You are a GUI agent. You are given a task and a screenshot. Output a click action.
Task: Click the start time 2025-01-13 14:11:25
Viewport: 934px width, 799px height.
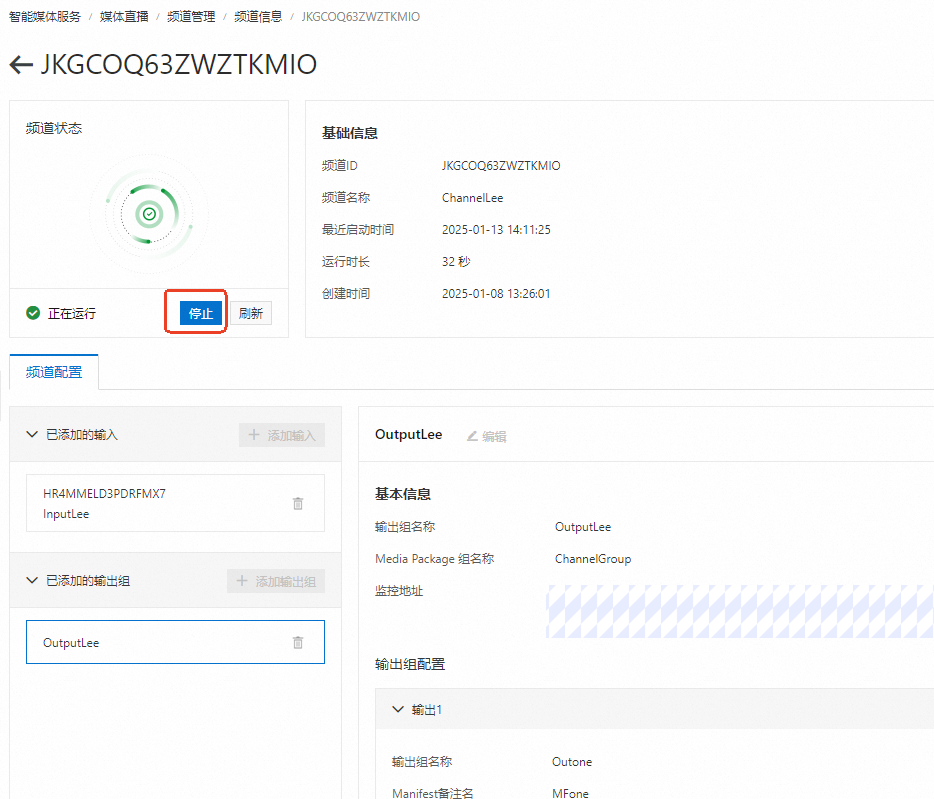coord(496,230)
